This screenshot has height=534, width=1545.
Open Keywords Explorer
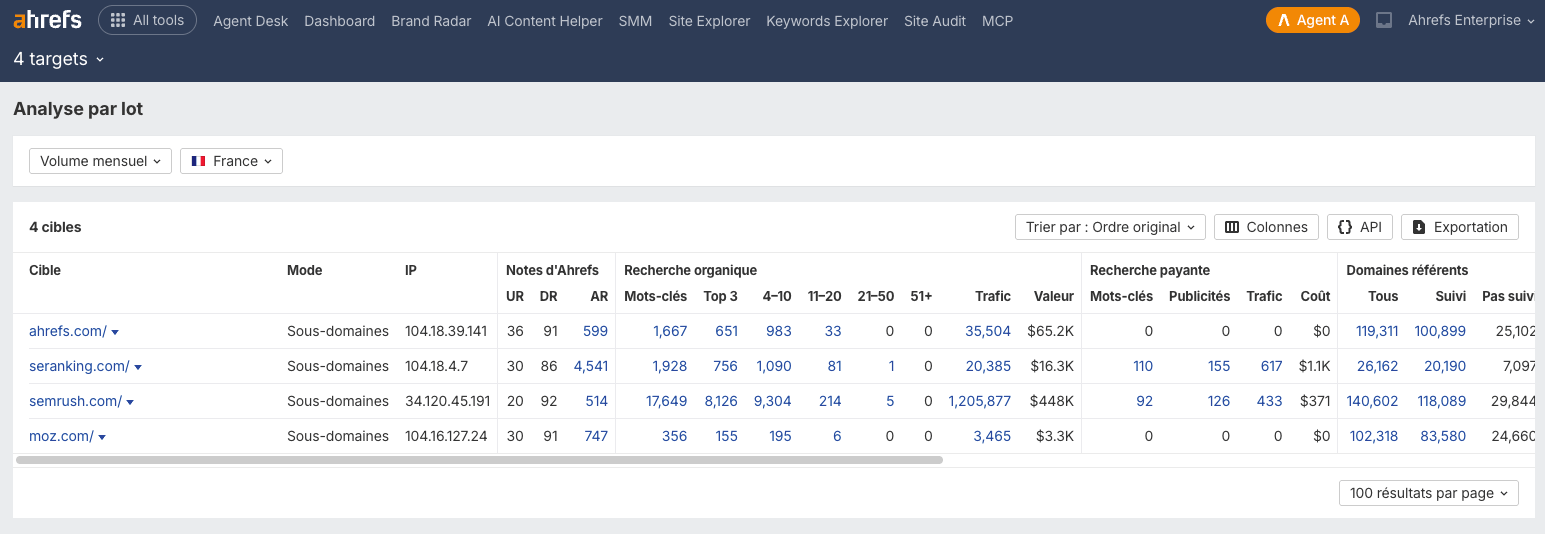click(x=827, y=21)
